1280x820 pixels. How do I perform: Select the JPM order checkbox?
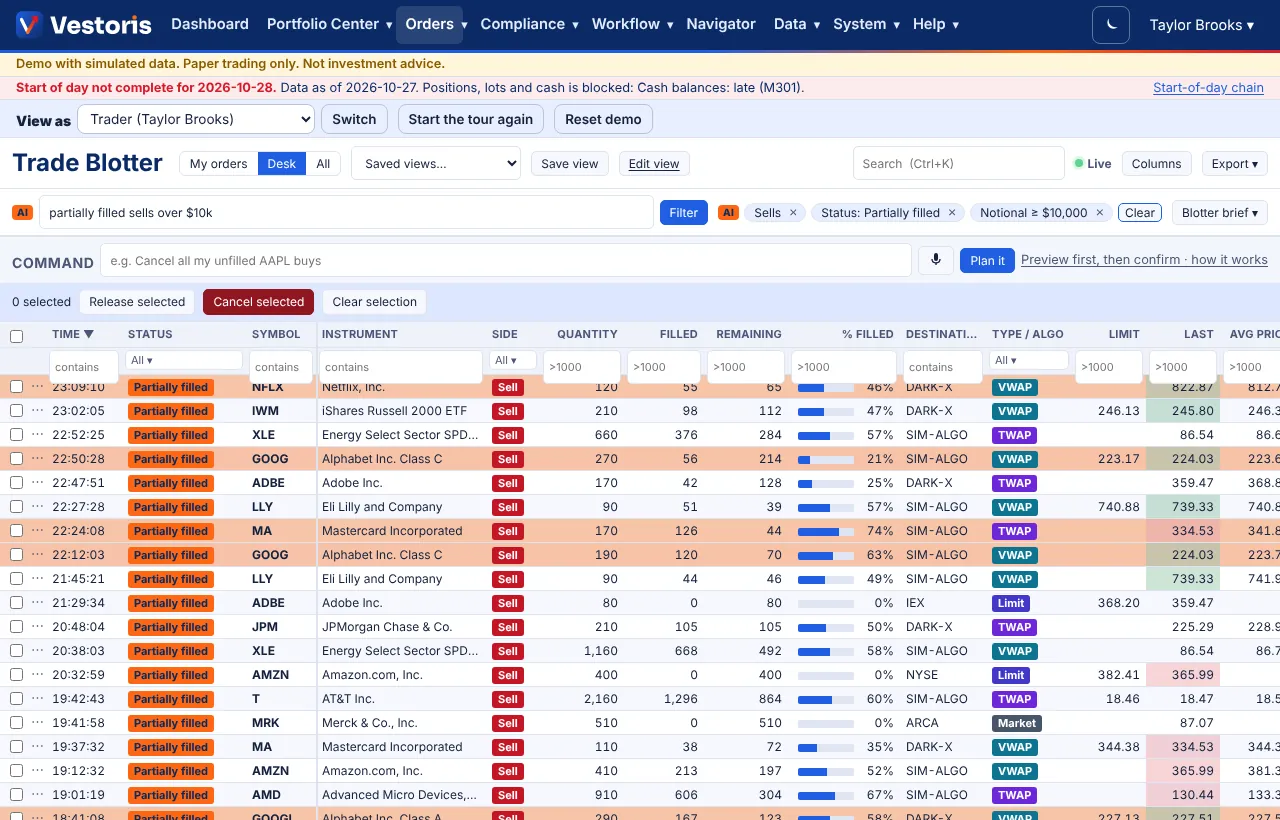[16, 627]
